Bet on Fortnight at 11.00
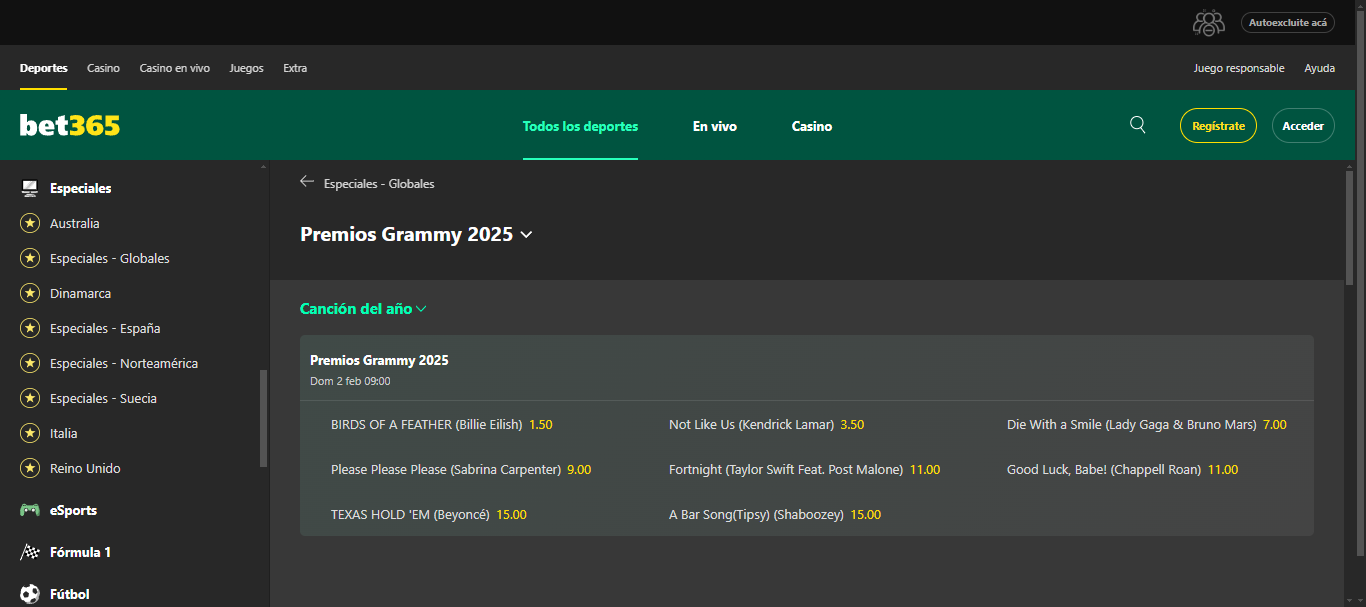 point(805,469)
